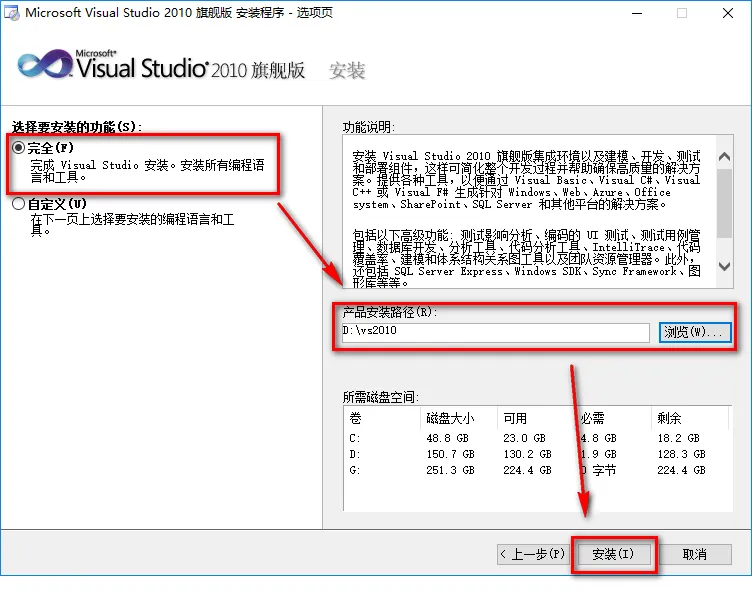
Task: Click the 48.8 GB disk size value
Action: (x=447, y=438)
